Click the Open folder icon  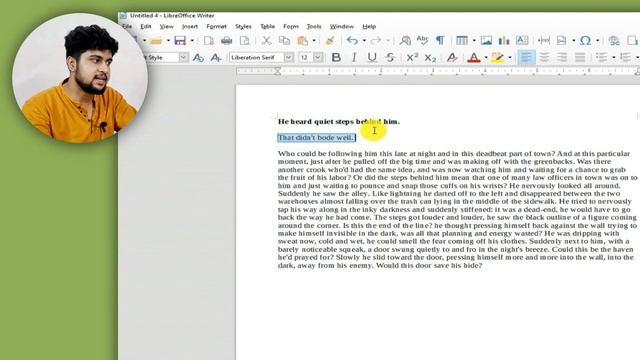pyautogui.click(x=156, y=40)
